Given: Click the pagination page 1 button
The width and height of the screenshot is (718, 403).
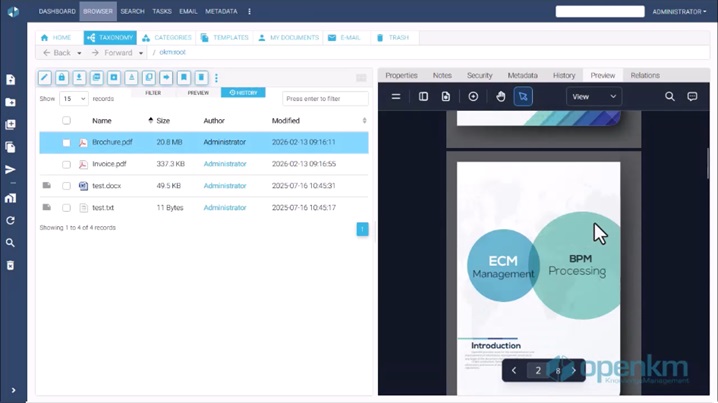Looking at the screenshot, I should [x=362, y=229].
